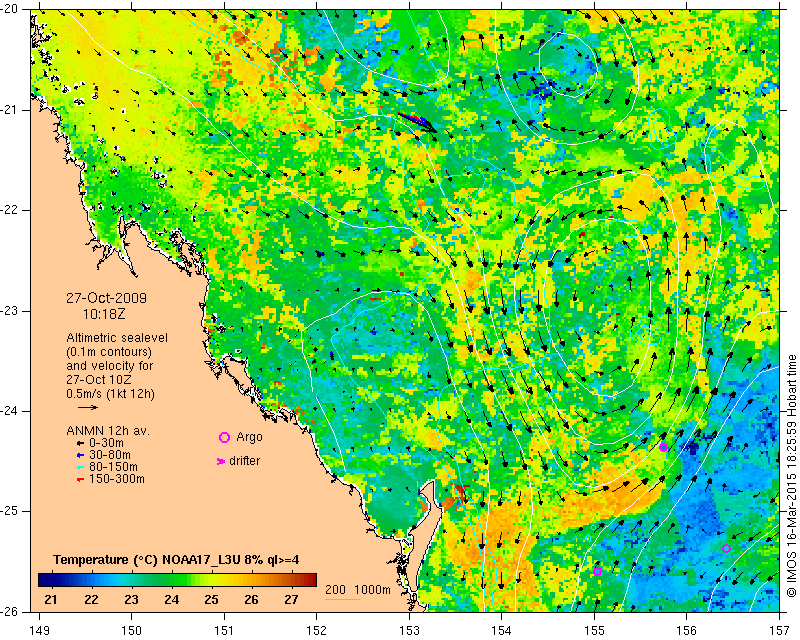This screenshot has width=800, height=640.
Task: Select the Argo float marker near 155.7E 24.4S
Action: click(x=663, y=448)
